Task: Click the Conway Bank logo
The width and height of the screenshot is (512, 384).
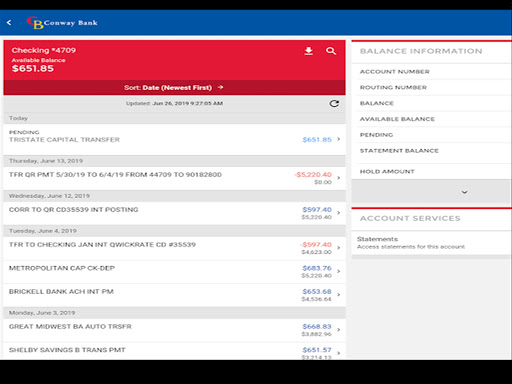Action: click(x=62, y=23)
